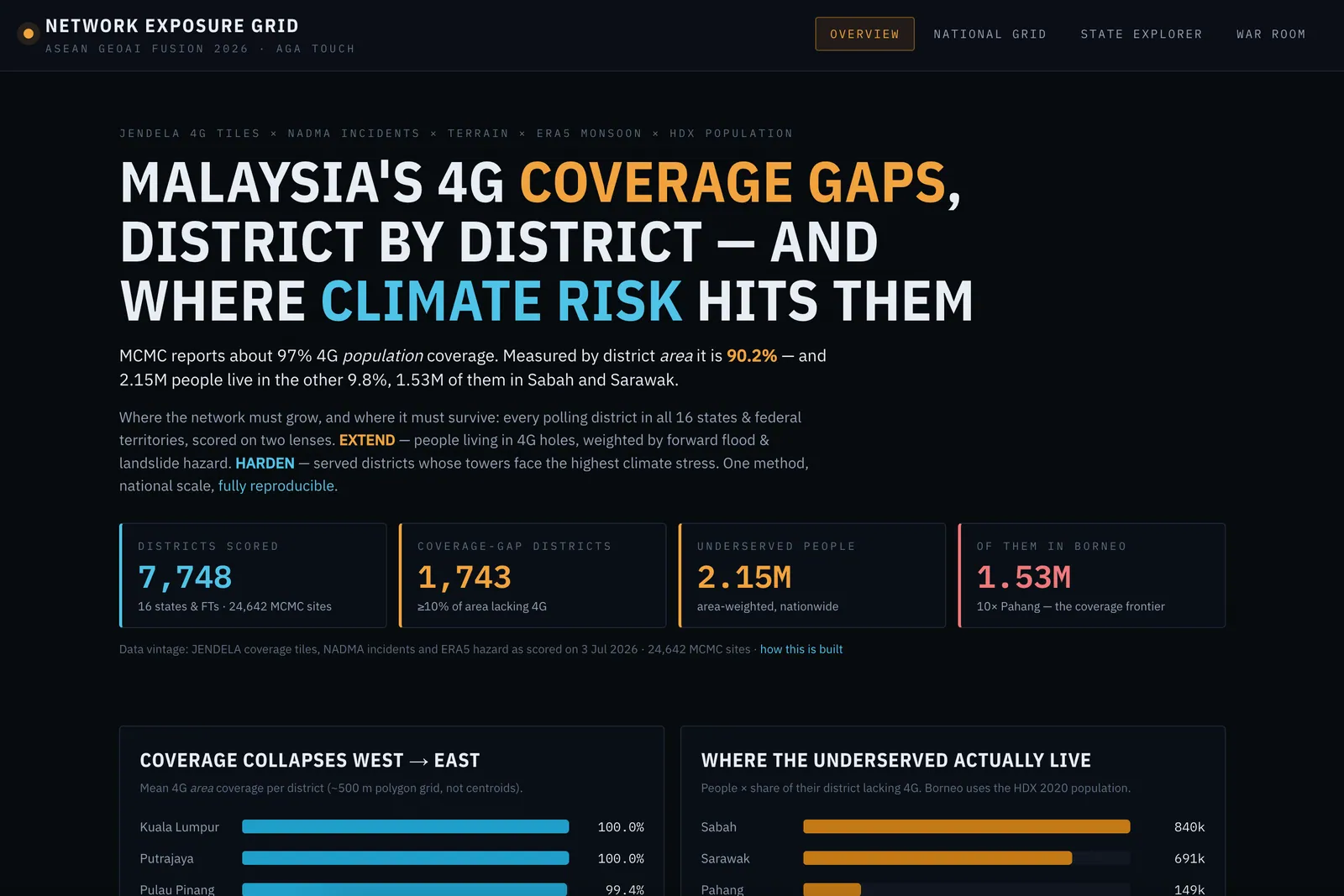This screenshot has height=896, width=1344.
Task: Click the 691k value for Sarawak
Action: pyautogui.click(x=1189, y=858)
